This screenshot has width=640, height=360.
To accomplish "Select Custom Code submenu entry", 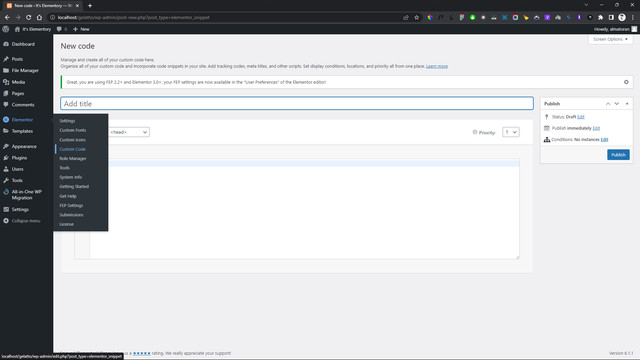I will [73, 149].
